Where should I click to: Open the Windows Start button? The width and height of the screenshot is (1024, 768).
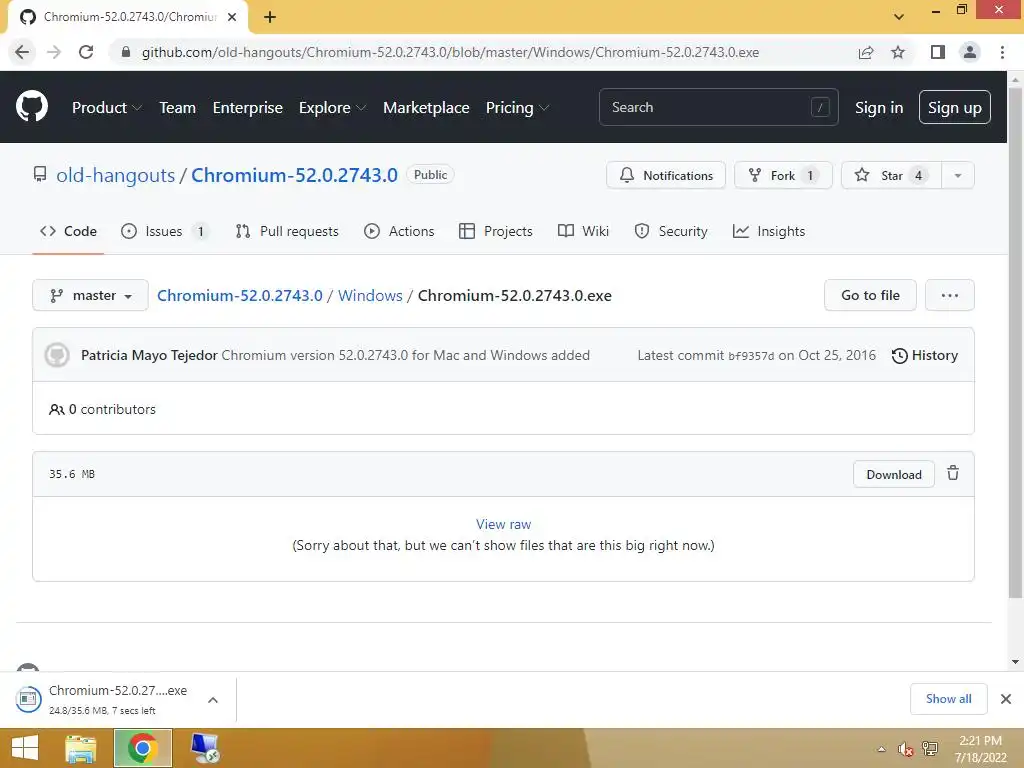click(25, 748)
